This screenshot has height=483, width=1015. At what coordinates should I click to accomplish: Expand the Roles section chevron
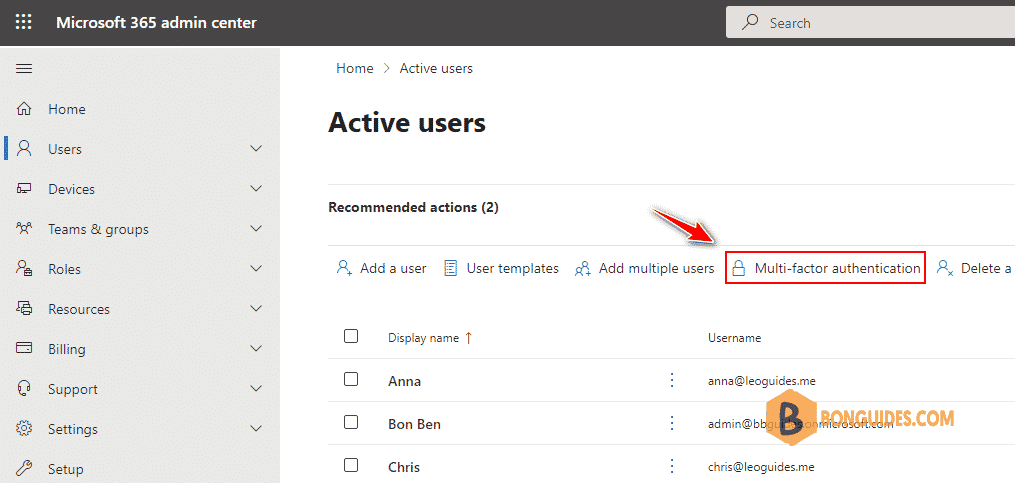pyautogui.click(x=256, y=269)
